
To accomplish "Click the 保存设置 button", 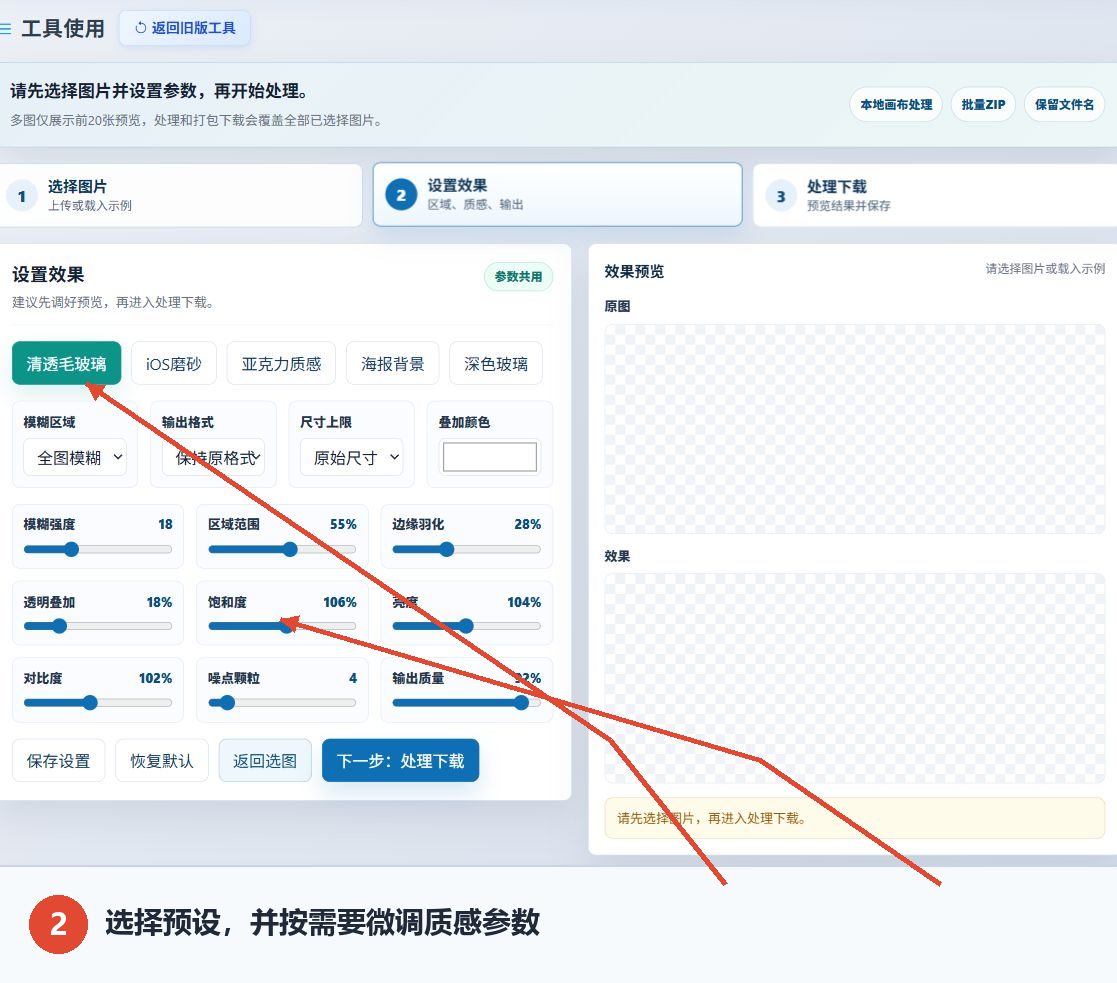I will pyautogui.click(x=58, y=761).
